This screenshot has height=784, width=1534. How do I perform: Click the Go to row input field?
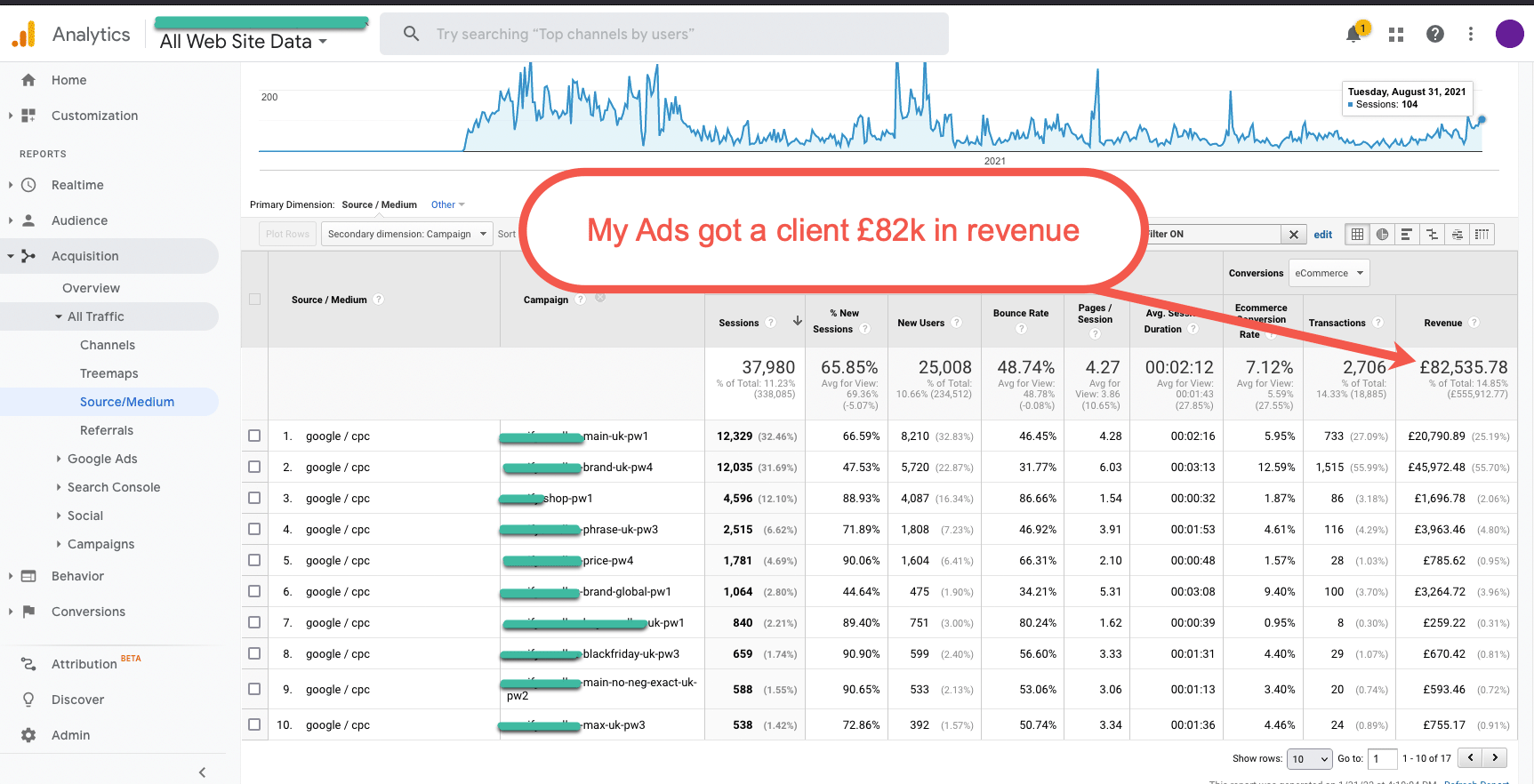[1382, 758]
